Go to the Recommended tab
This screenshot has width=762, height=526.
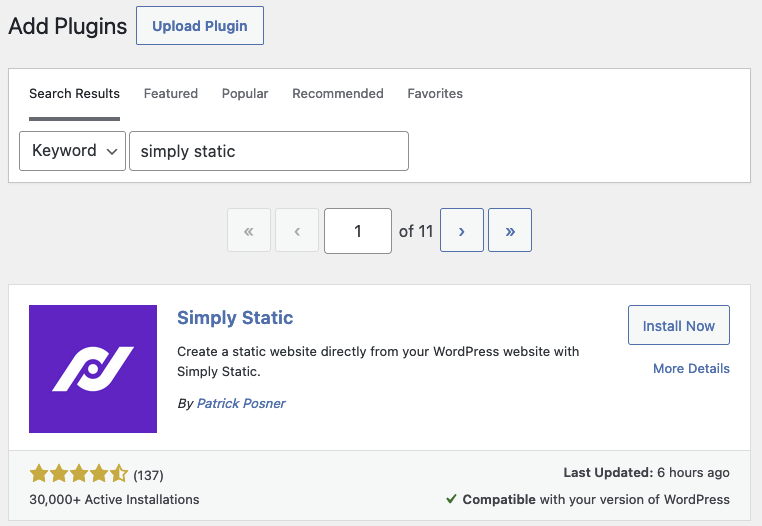click(338, 94)
